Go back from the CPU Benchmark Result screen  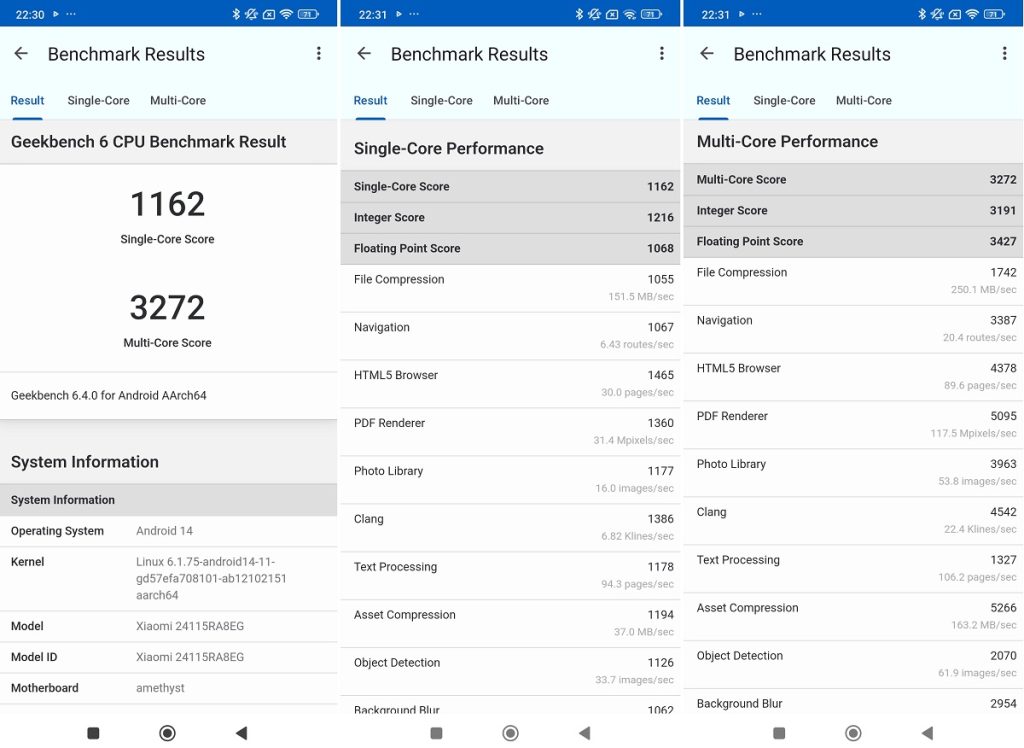pos(22,54)
